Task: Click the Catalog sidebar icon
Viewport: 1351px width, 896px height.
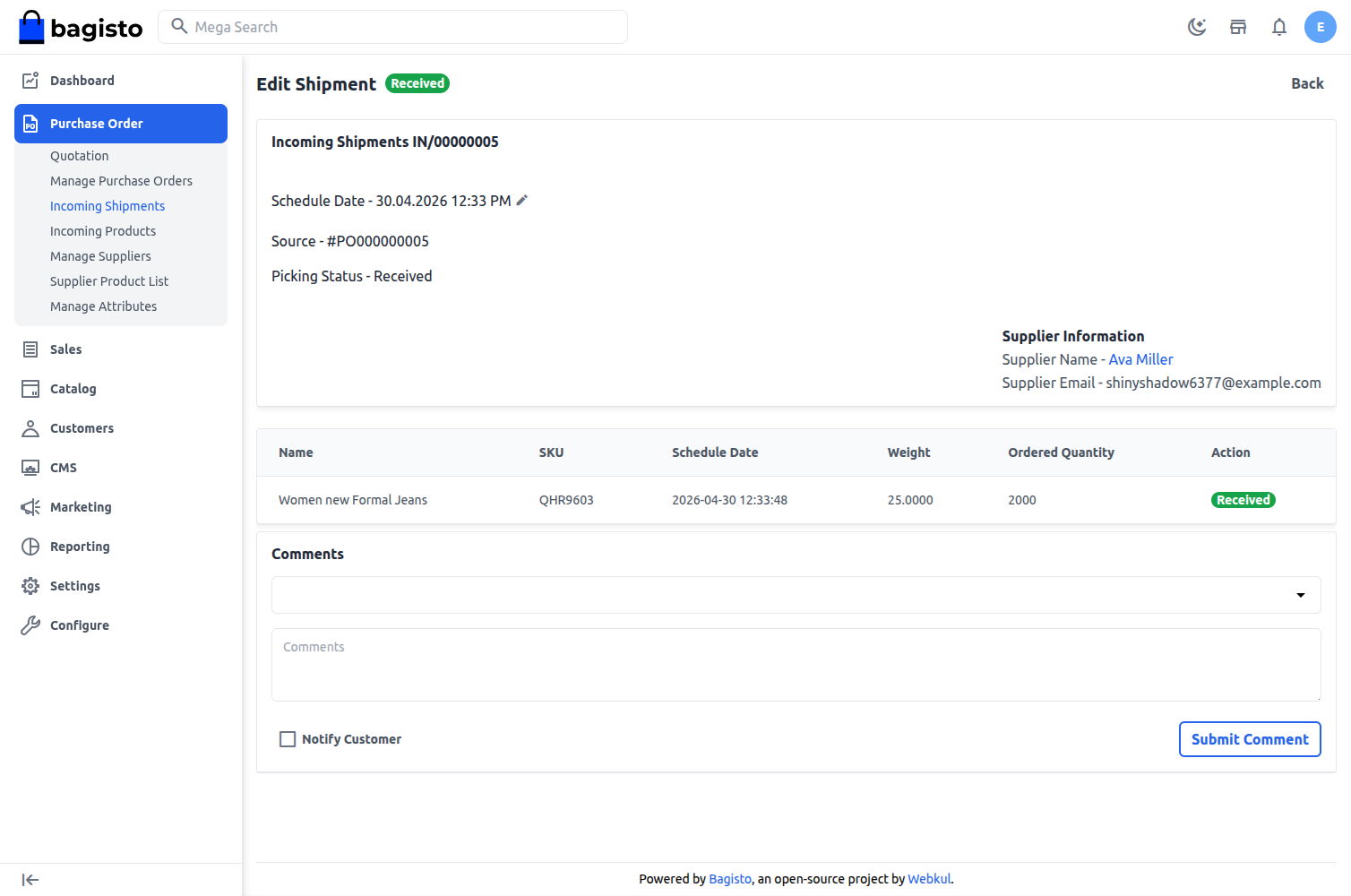Action: (x=30, y=388)
